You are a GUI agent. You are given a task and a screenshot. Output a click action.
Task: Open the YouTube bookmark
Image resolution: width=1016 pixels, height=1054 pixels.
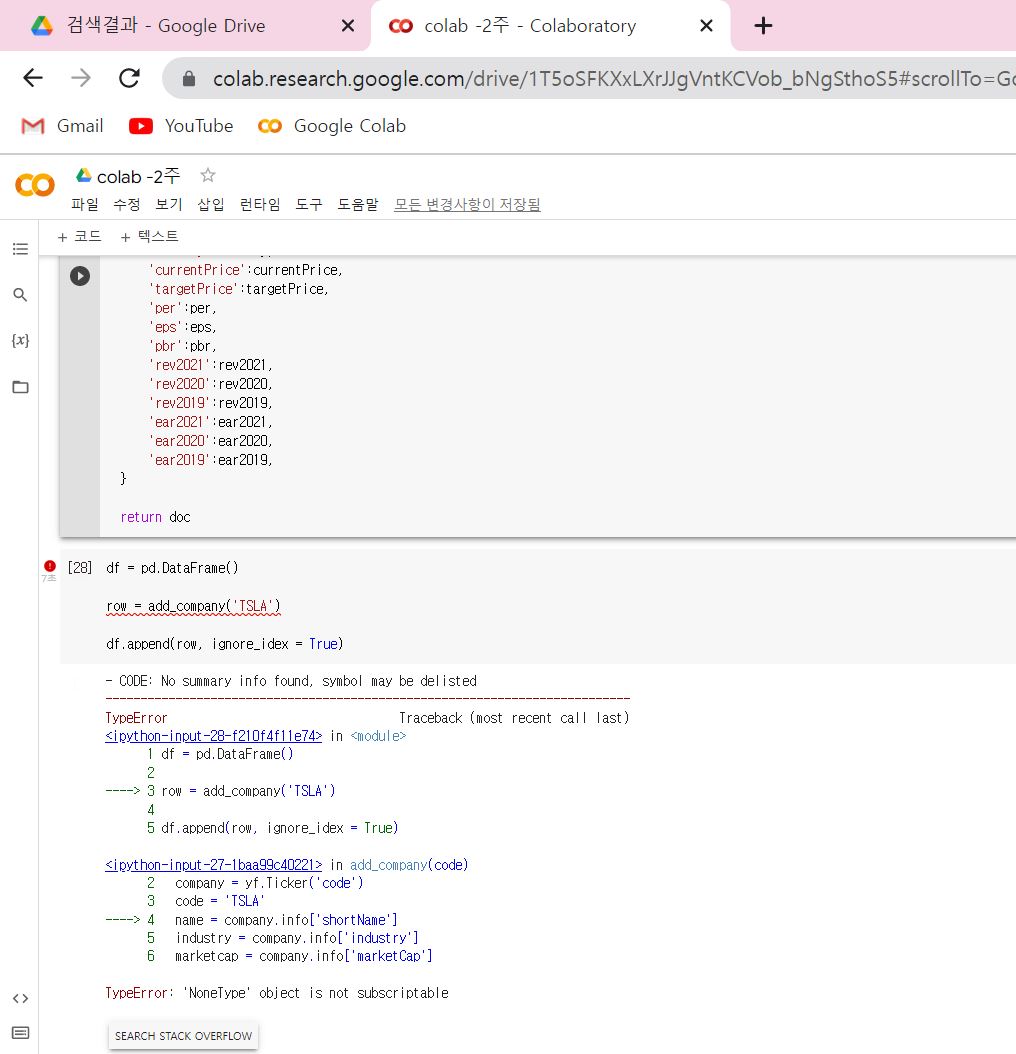(x=181, y=126)
